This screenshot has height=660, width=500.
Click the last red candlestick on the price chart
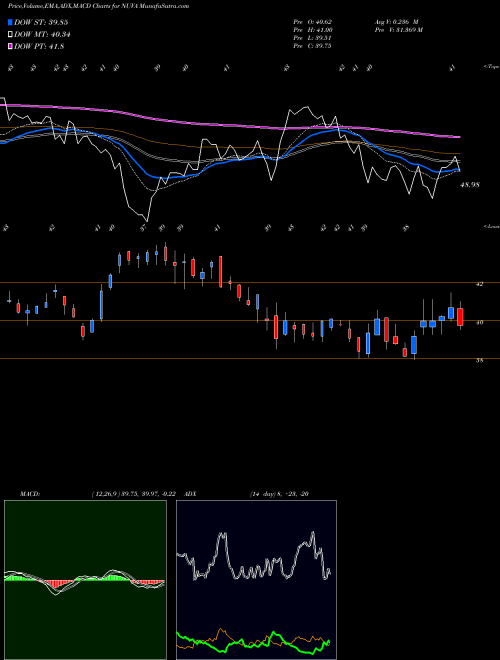tap(460, 317)
